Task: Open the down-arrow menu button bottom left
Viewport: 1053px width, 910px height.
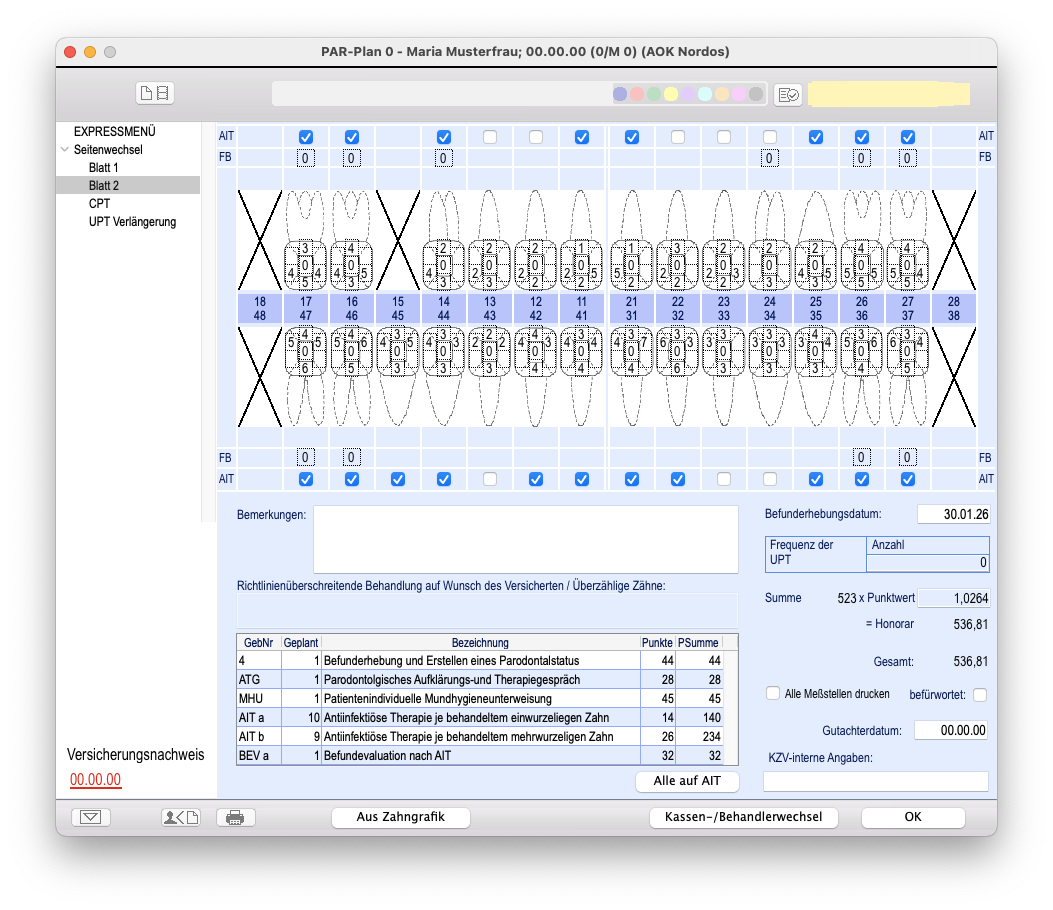Action: coord(91,817)
